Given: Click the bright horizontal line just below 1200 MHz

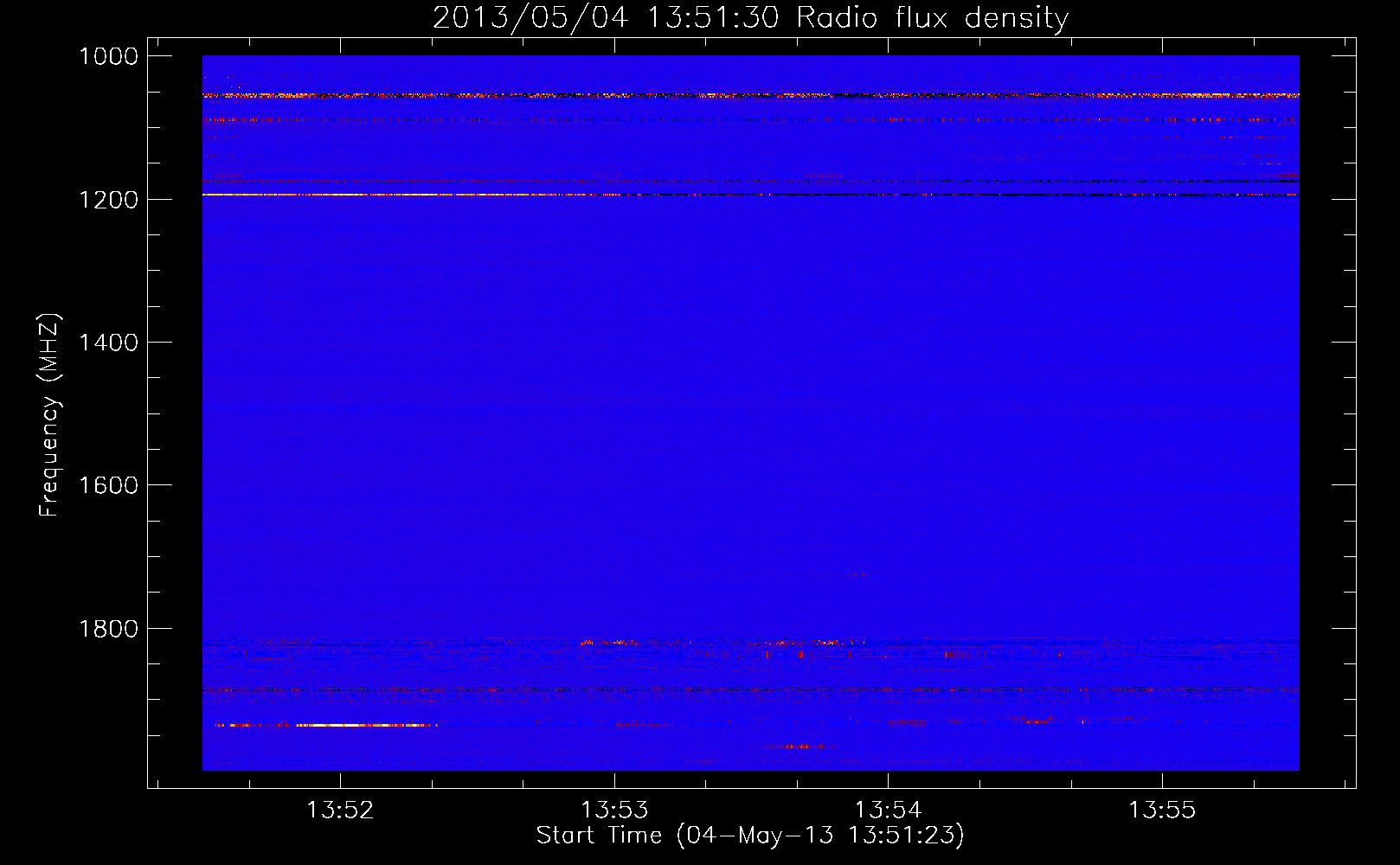Looking at the screenshot, I should click(750, 195).
